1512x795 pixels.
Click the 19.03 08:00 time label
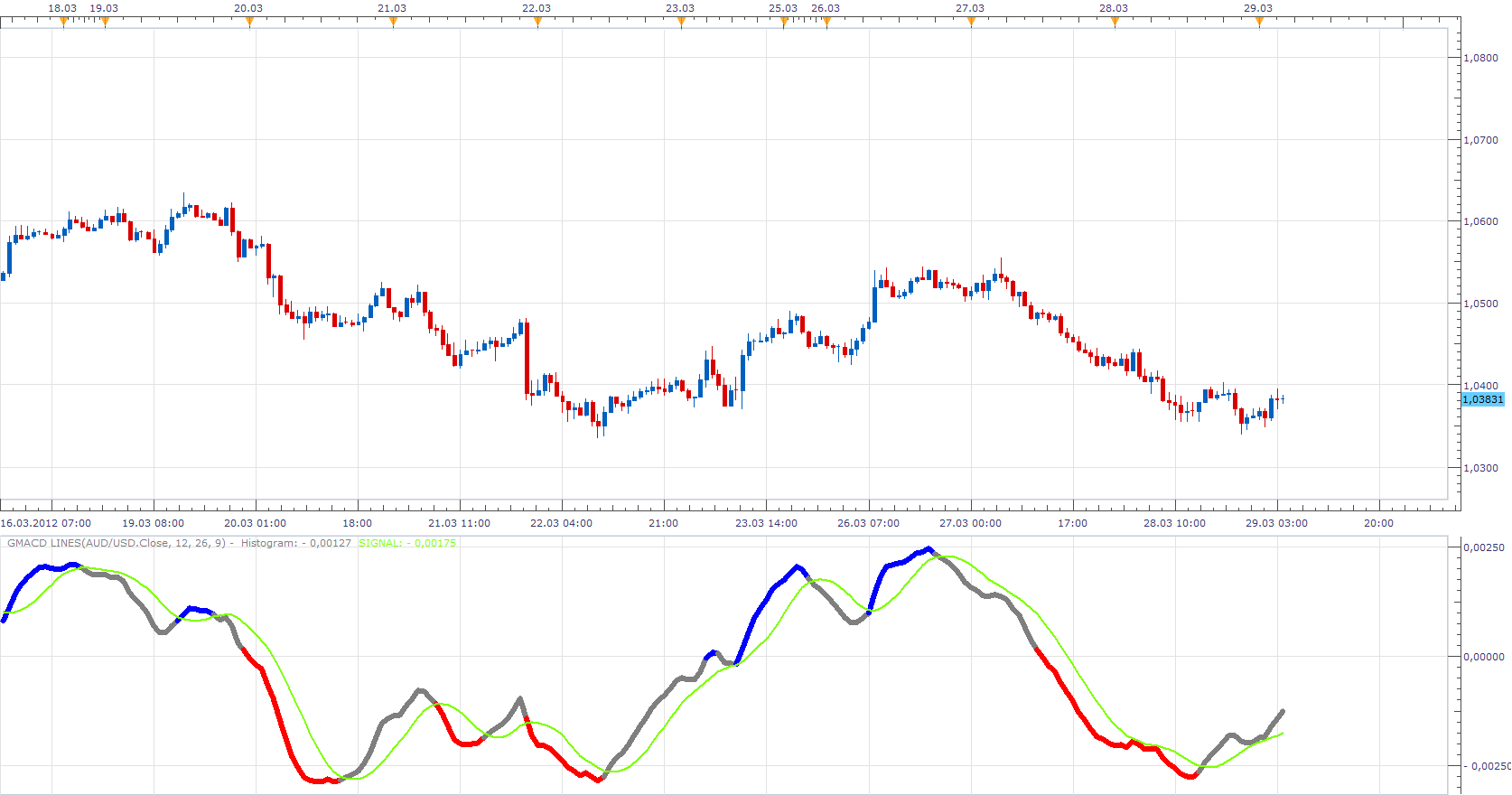pos(154,523)
